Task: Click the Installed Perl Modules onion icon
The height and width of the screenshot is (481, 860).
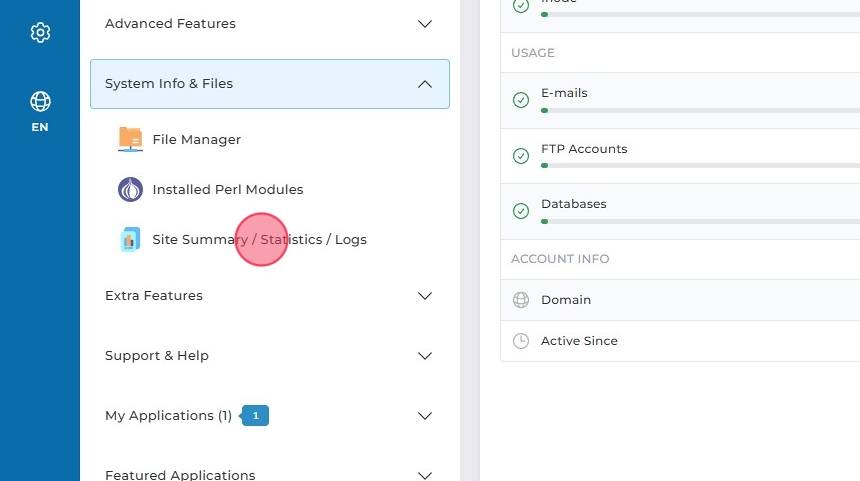Action: point(130,189)
